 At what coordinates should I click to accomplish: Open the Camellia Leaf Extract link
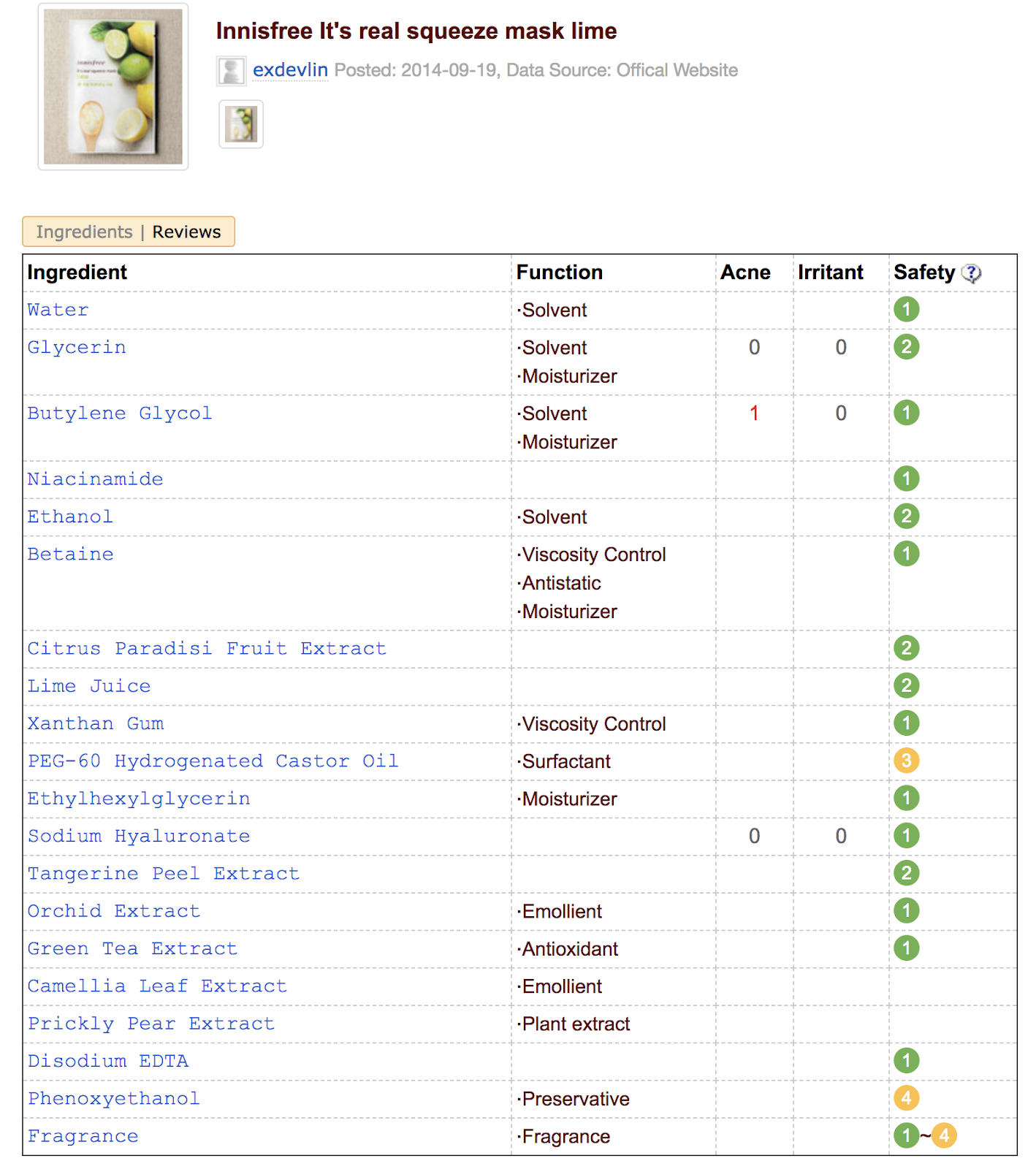[157, 986]
